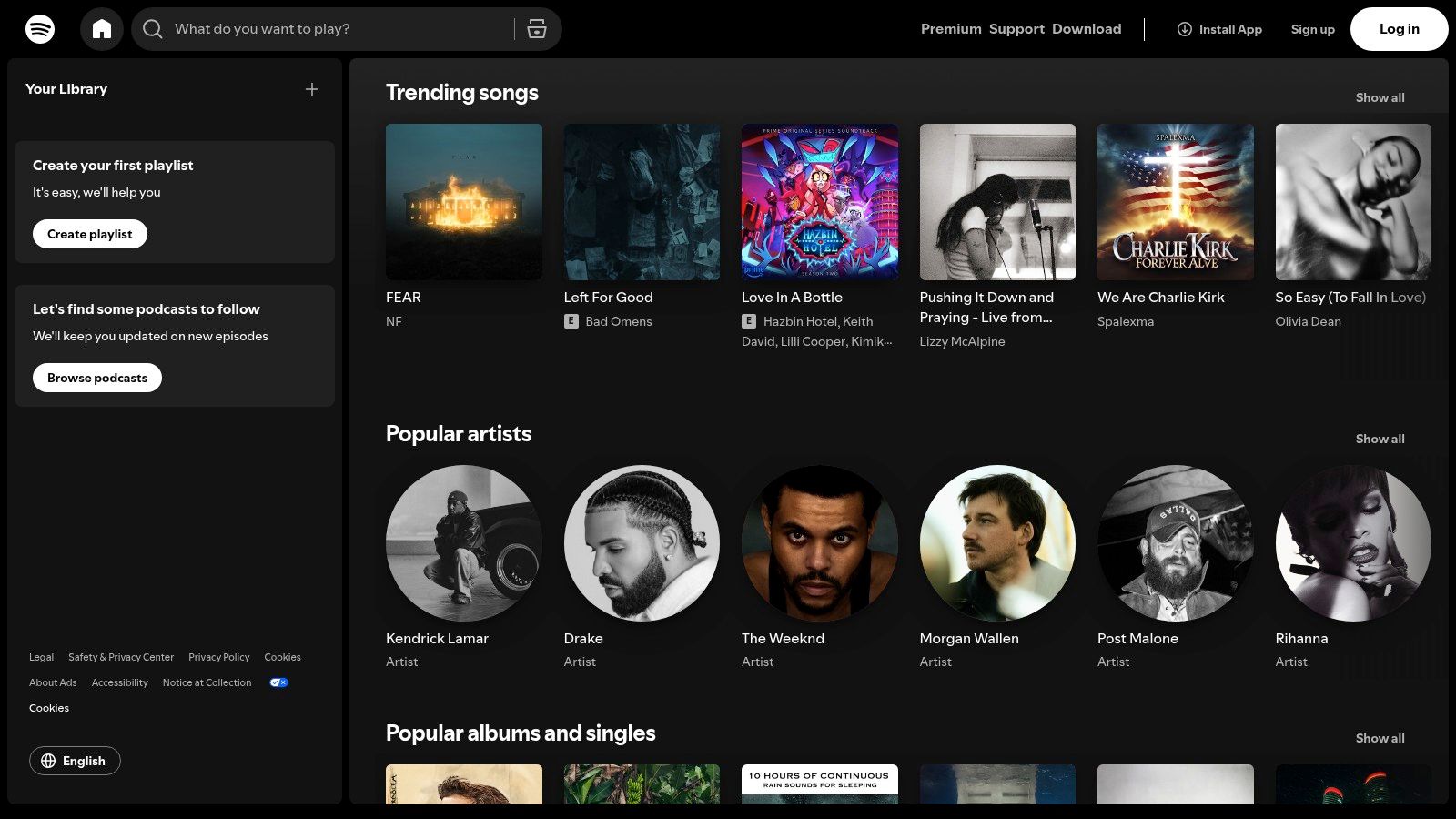Screen dimensions: 1456x819
Task: Open Rihanna's artist photo
Action: (x=1353, y=543)
